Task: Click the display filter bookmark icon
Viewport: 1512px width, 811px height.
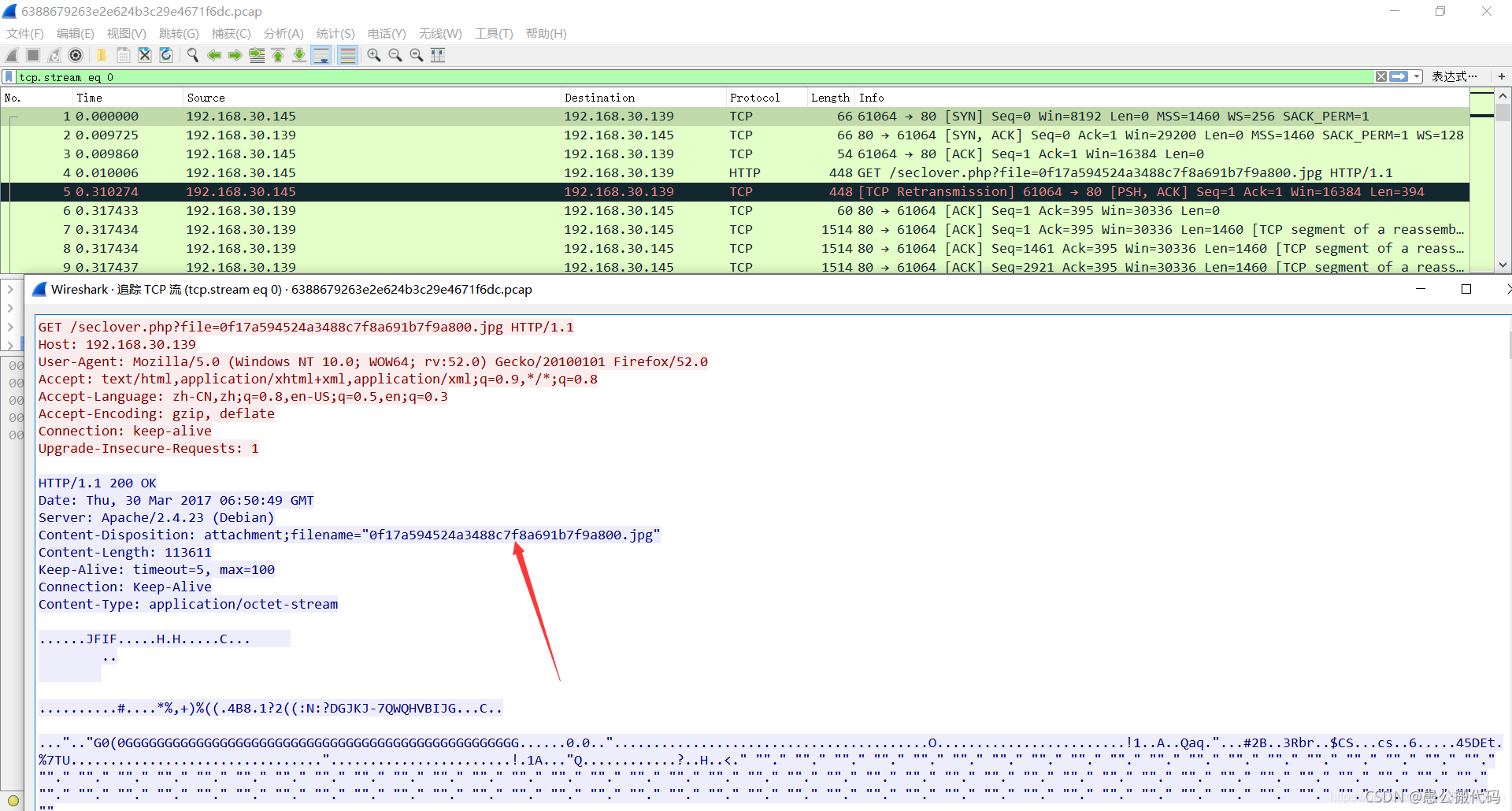Action: coord(9,77)
